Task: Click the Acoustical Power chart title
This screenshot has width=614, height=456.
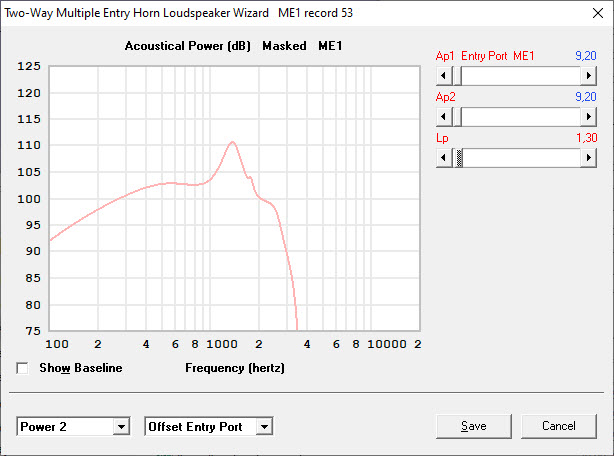Action: click(x=233, y=46)
